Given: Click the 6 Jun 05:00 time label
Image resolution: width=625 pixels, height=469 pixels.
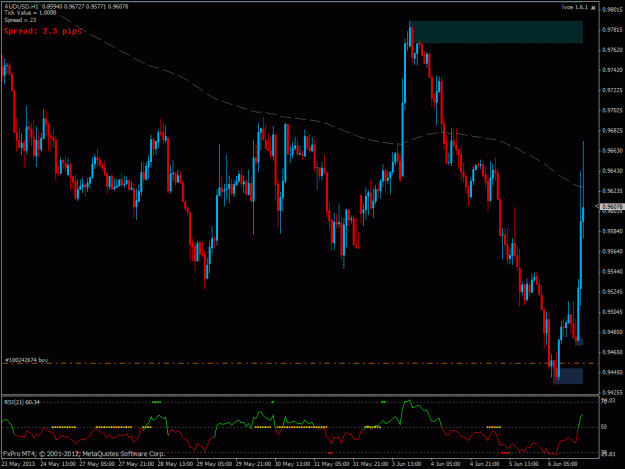Looking at the screenshot, I should pyautogui.click(x=562, y=464).
